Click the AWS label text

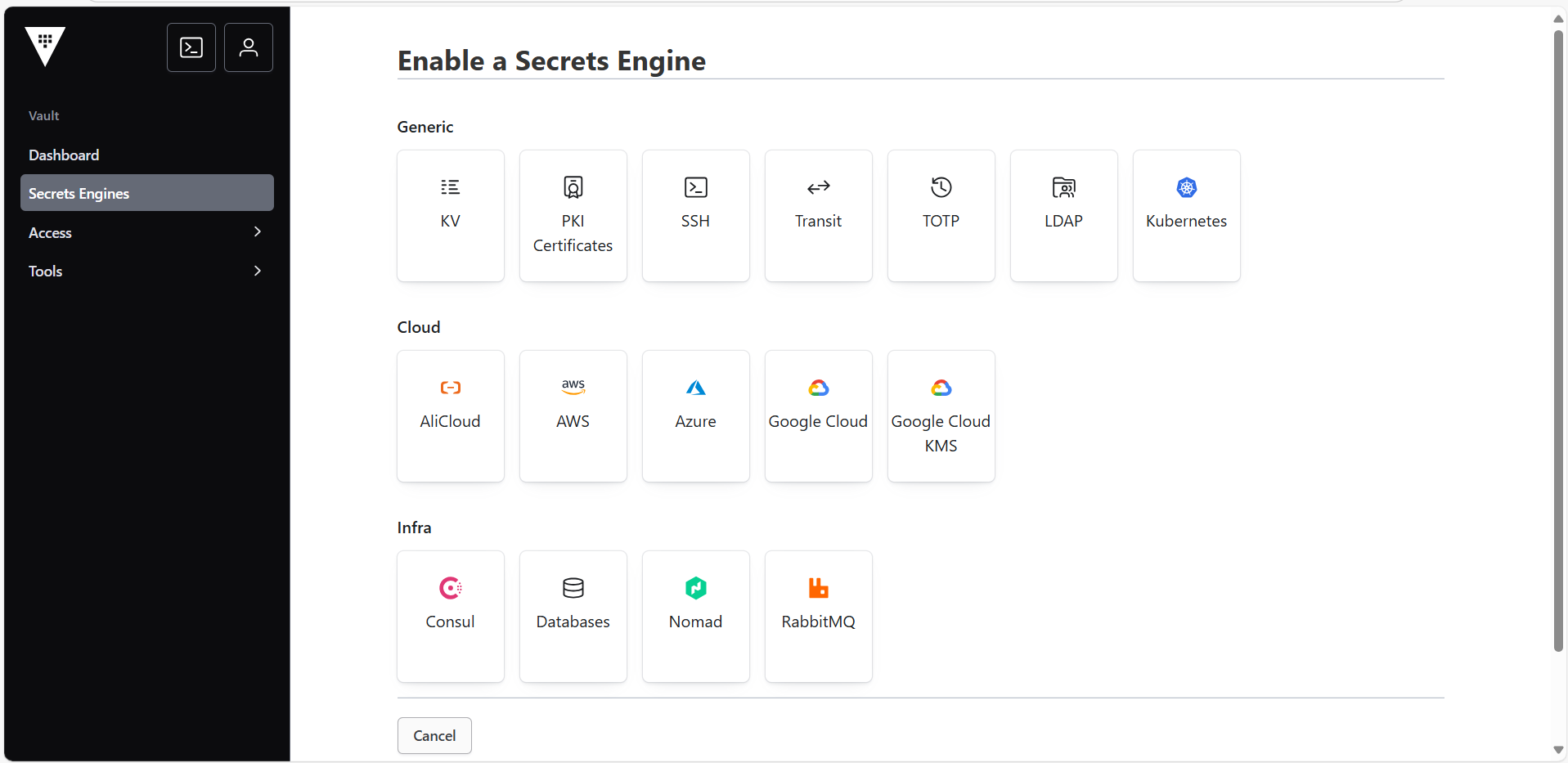coord(573,421)
